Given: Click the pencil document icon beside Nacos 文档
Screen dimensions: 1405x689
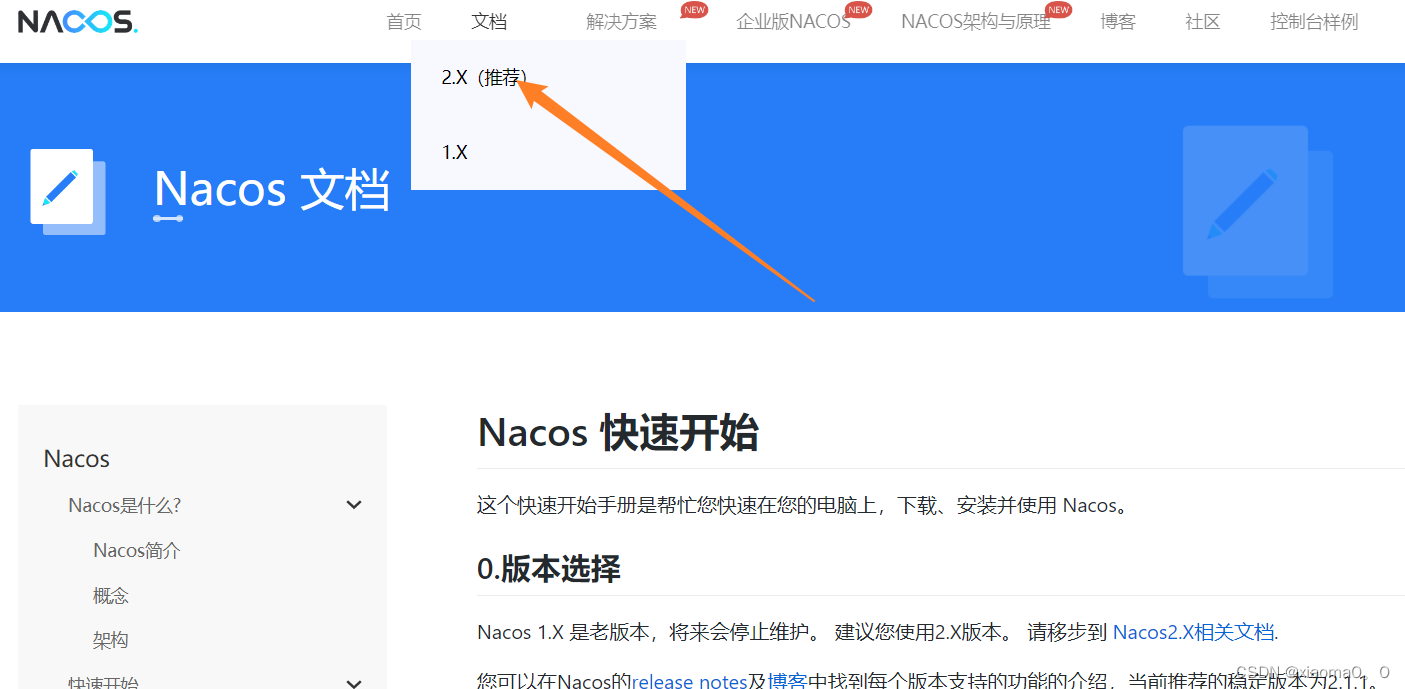Looking at the screenshot, I should coord(67,192).
